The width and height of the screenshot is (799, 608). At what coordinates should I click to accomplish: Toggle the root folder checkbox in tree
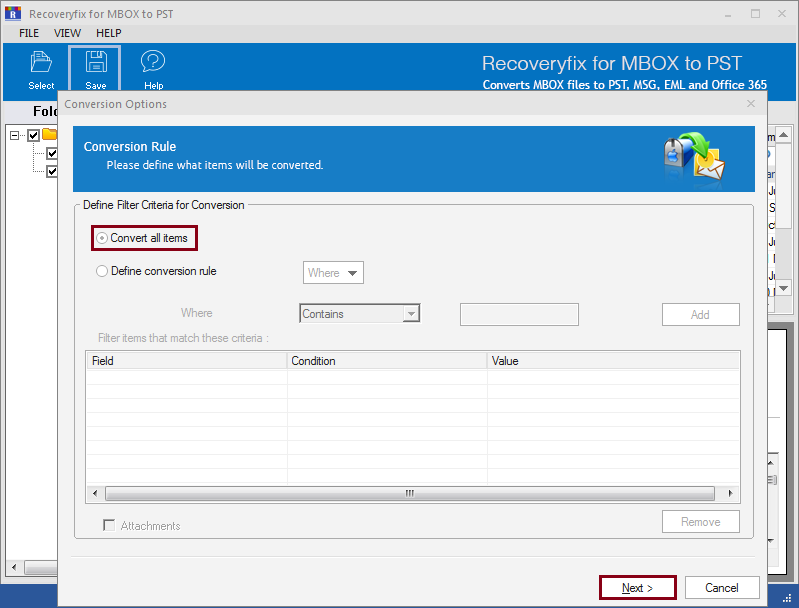[34, 136]
